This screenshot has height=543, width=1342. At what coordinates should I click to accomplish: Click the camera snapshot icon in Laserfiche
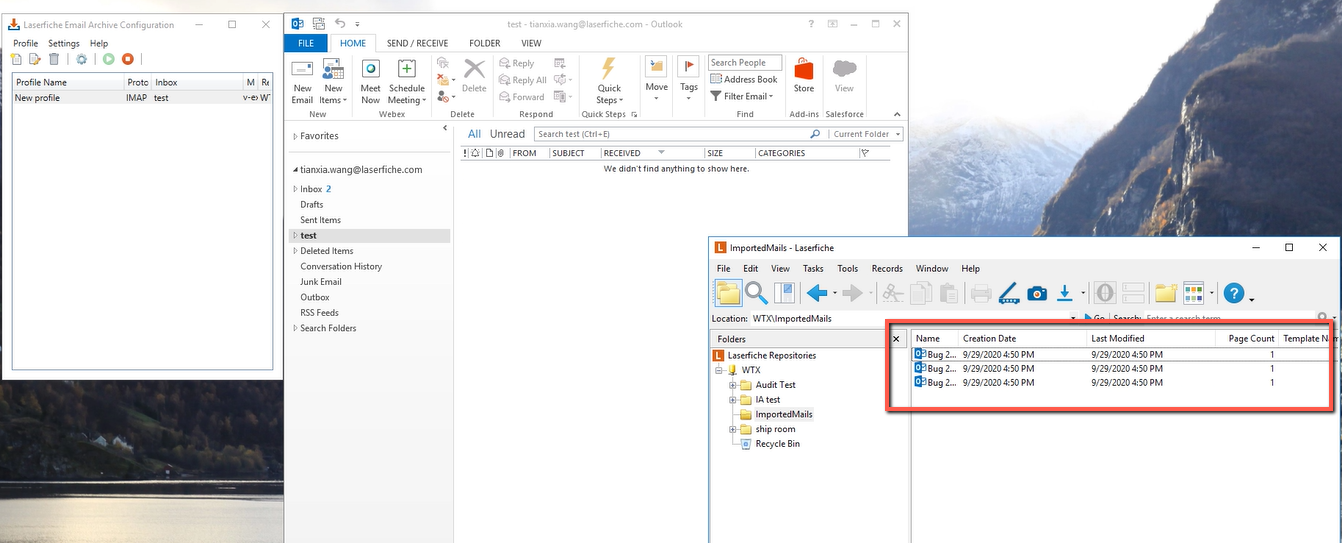coord(1037,292)
